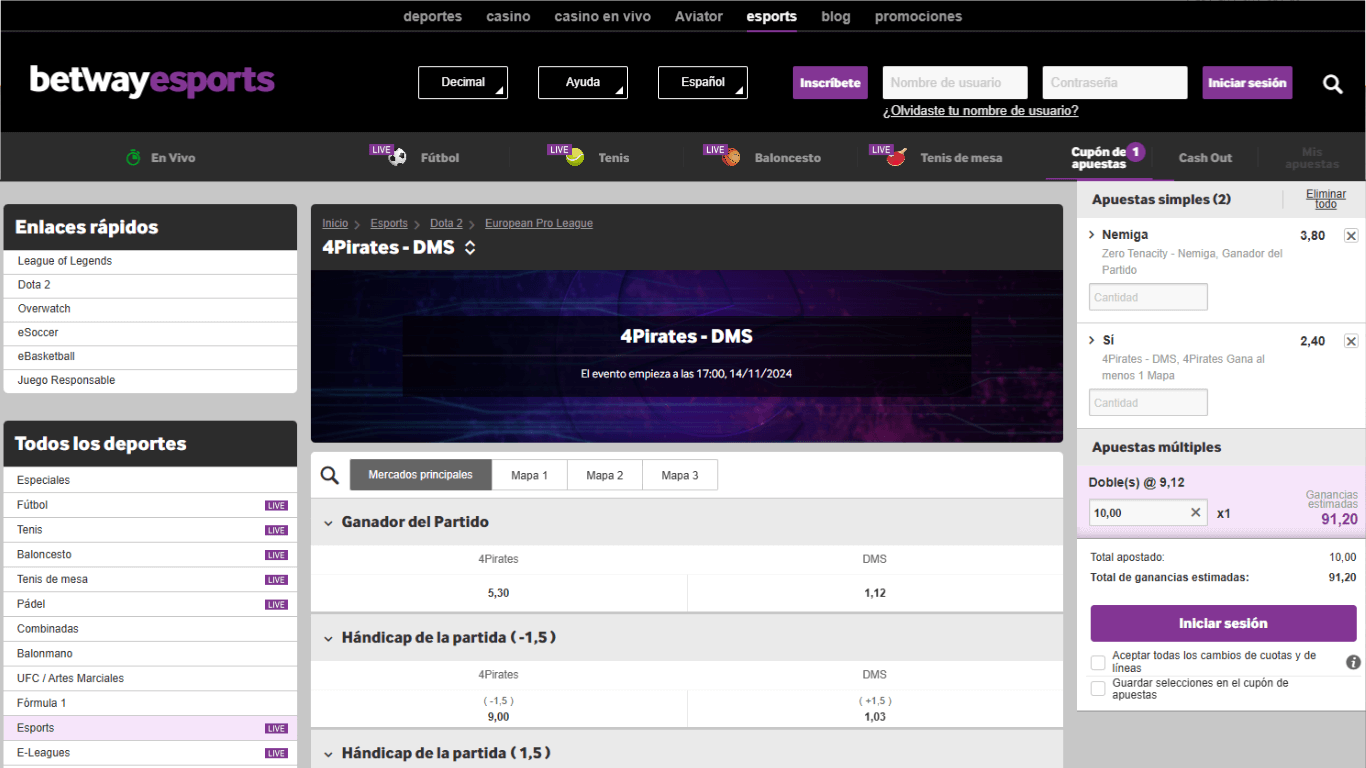1366x768 pixels.
Task: Select UFC / Artes Marciales in sports list
Action: pos(150,678)
